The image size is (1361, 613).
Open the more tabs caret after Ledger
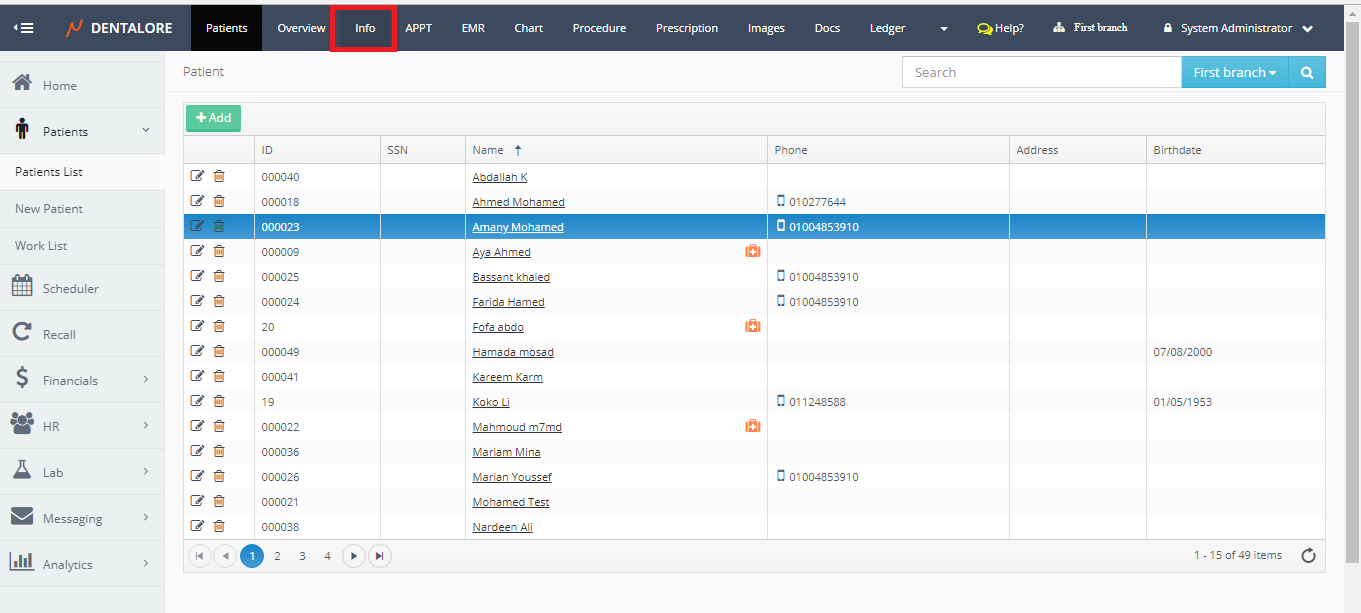944,29
